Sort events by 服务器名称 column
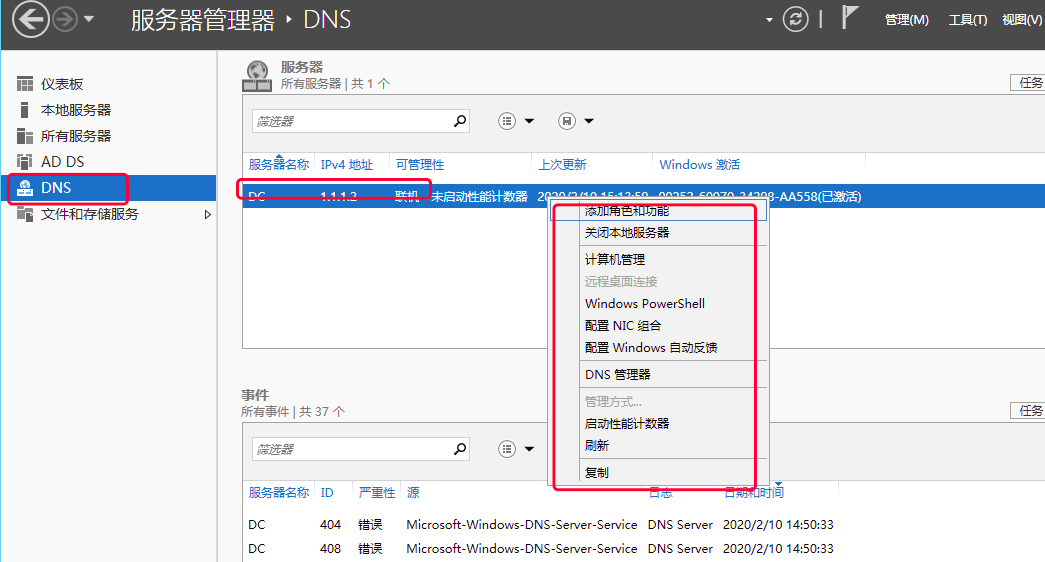This screenshot has height=562, width=1045. (279, 493)
